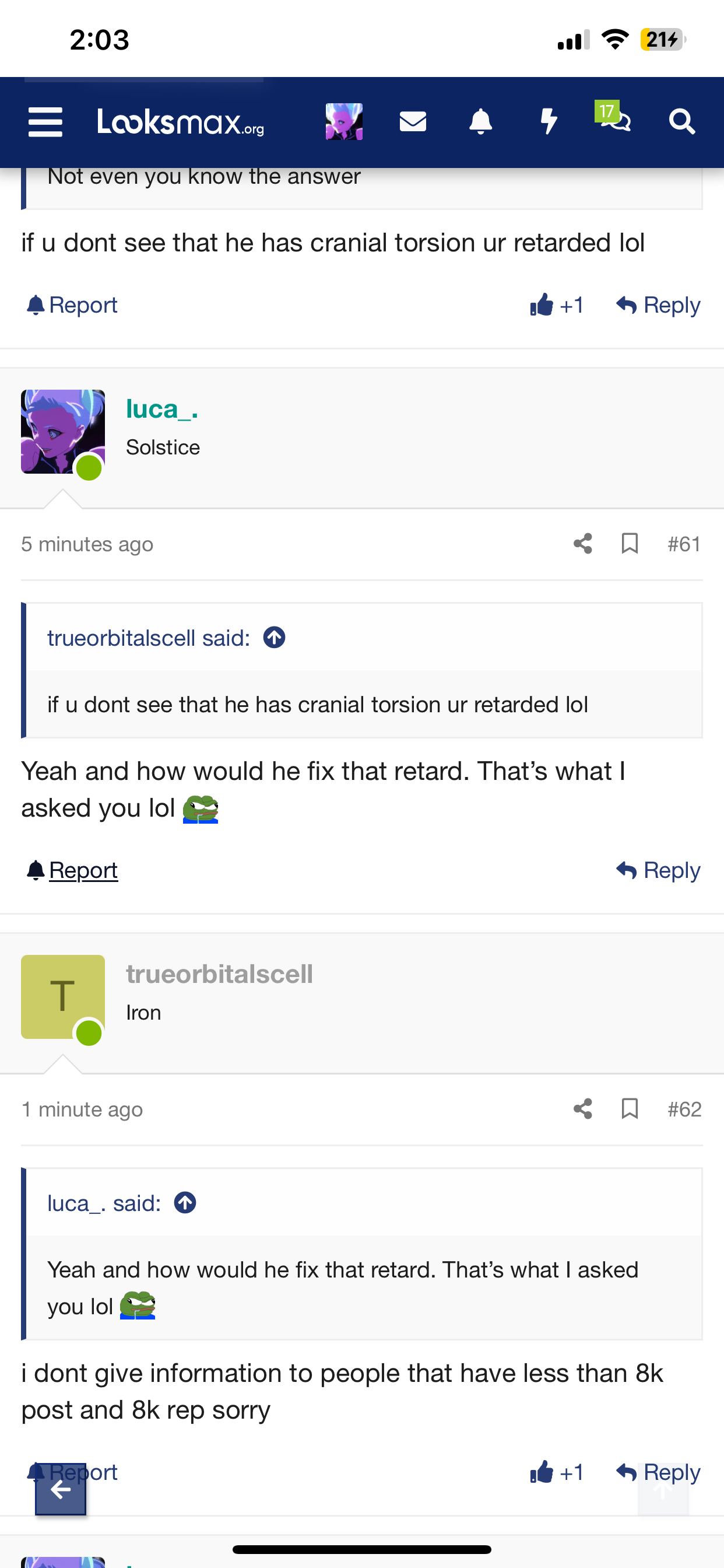Reply to luca_.'s post #61
The width and height of the screenshot is (724, 1568).
tap(658, 870)
